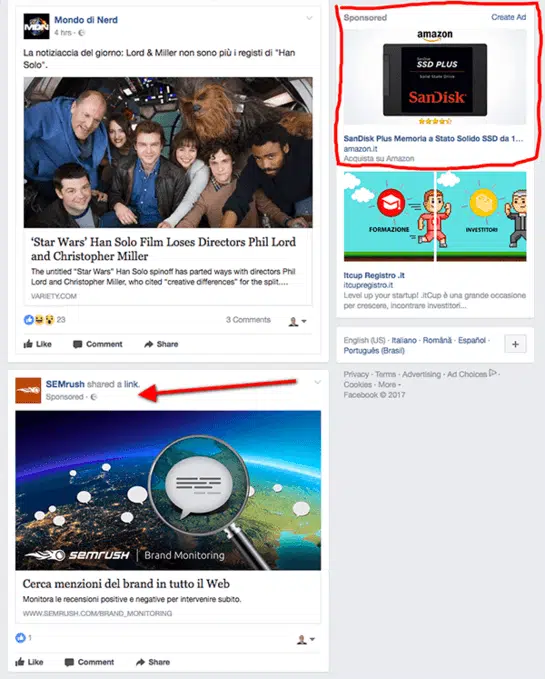Share the SEMrush sponsored post
The image size is (545, 679).
point(153,662)
